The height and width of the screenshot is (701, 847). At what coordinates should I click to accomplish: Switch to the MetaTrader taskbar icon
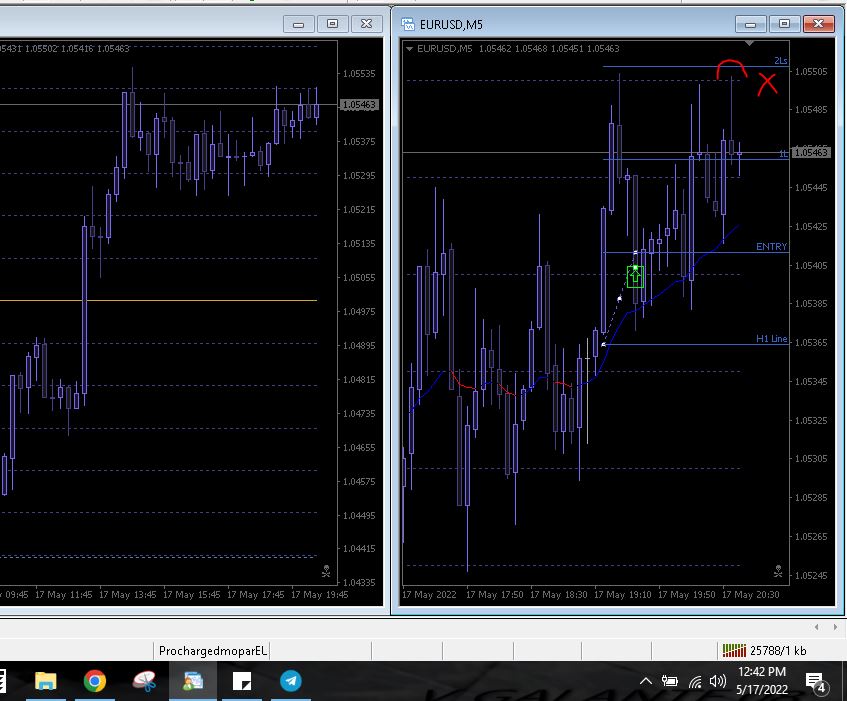(x=193, y=681)
